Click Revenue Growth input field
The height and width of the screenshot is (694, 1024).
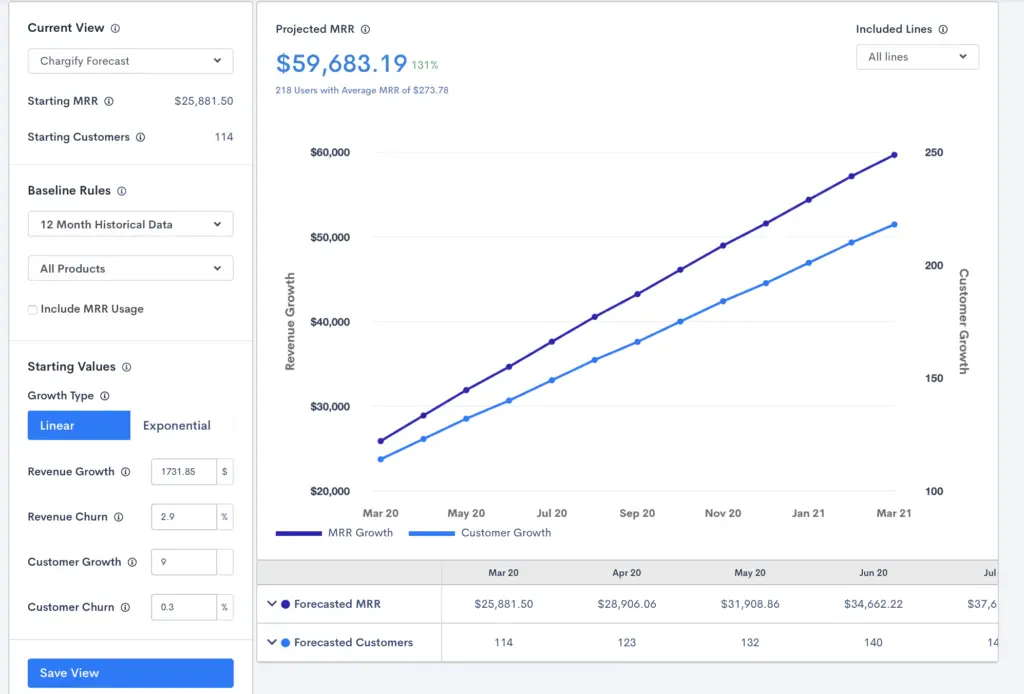[x=184, y=471]
